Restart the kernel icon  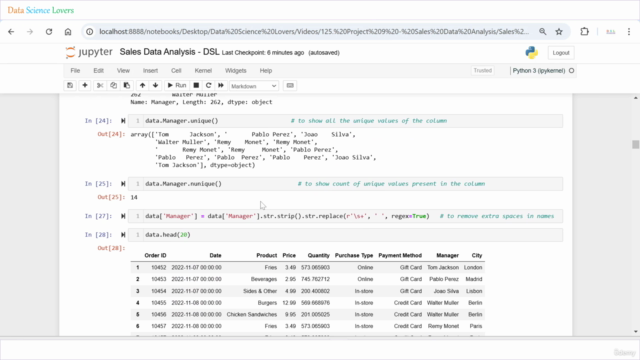click(209, 85)
